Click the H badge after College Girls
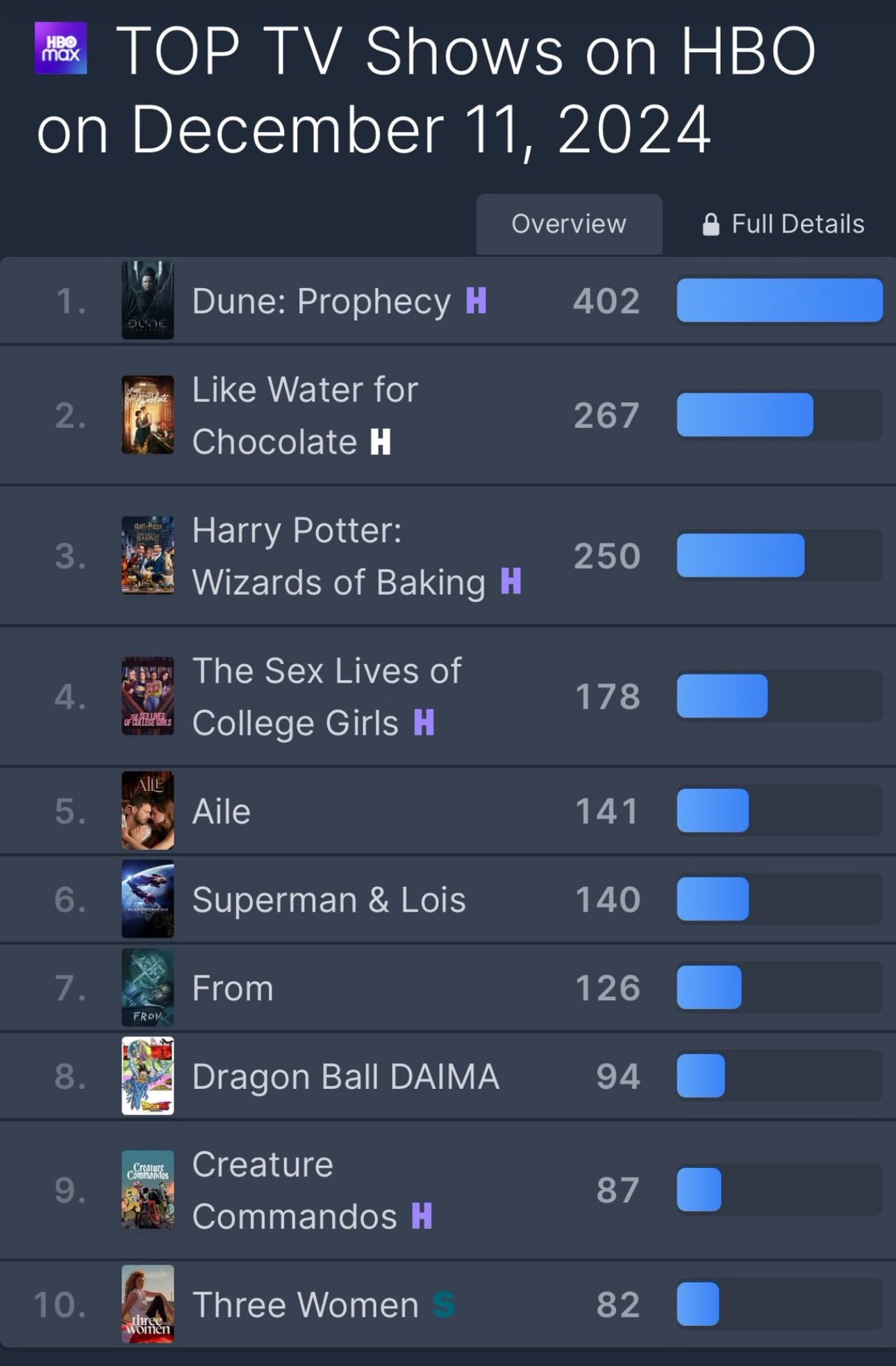This screenshot has height=1366, width=896. tap(424, 722)
